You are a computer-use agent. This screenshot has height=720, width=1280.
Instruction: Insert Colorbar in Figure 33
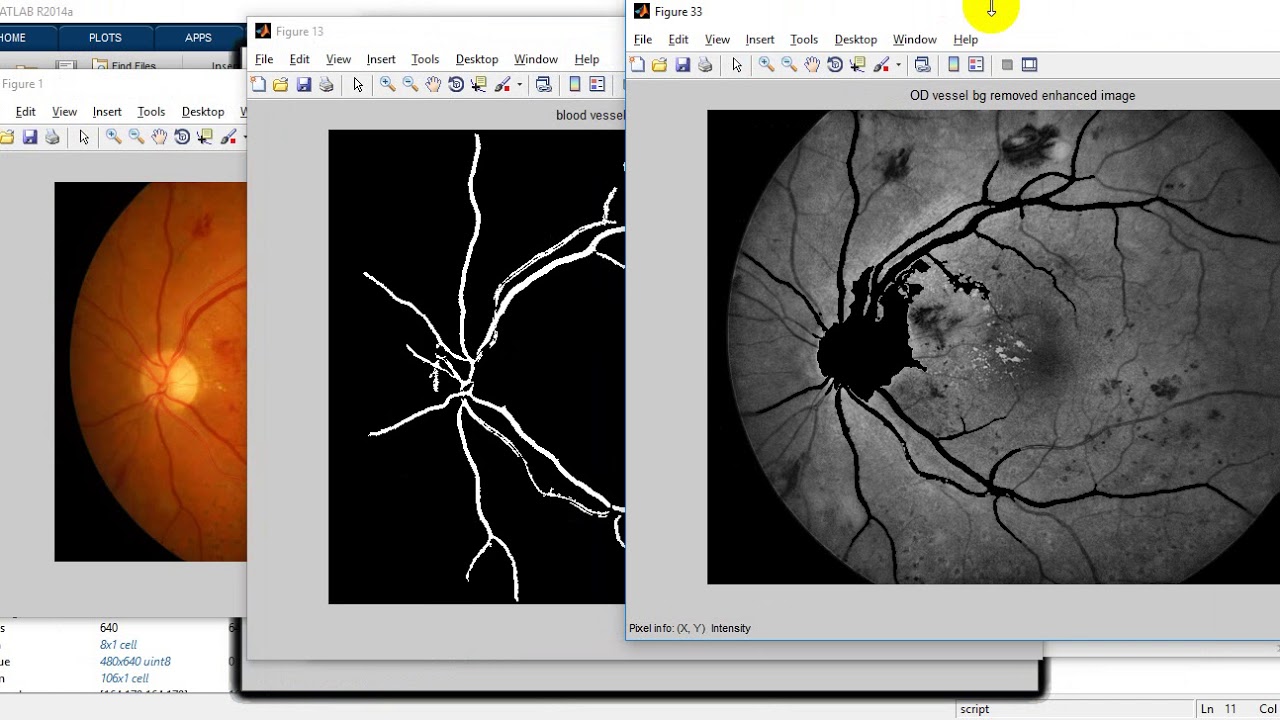(954, 65)
